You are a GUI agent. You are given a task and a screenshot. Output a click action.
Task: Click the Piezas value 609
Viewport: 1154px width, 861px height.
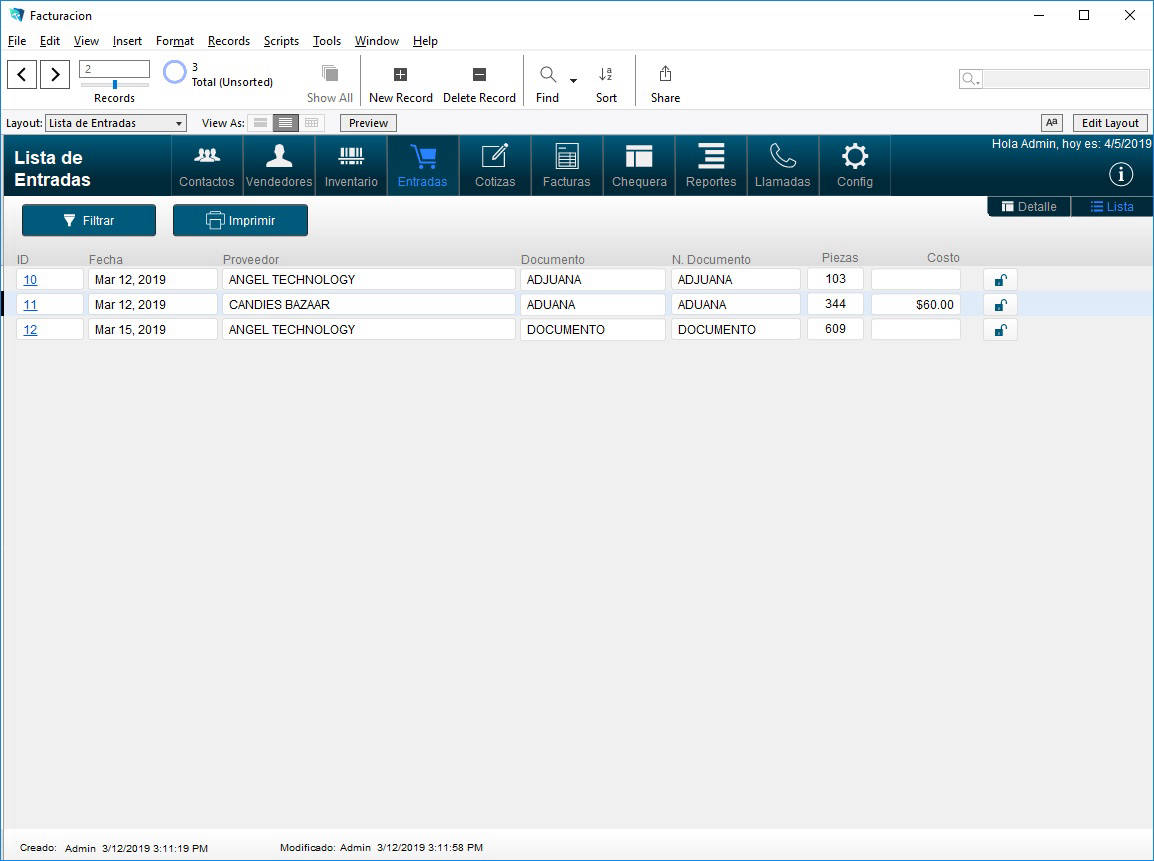(835, 329)
